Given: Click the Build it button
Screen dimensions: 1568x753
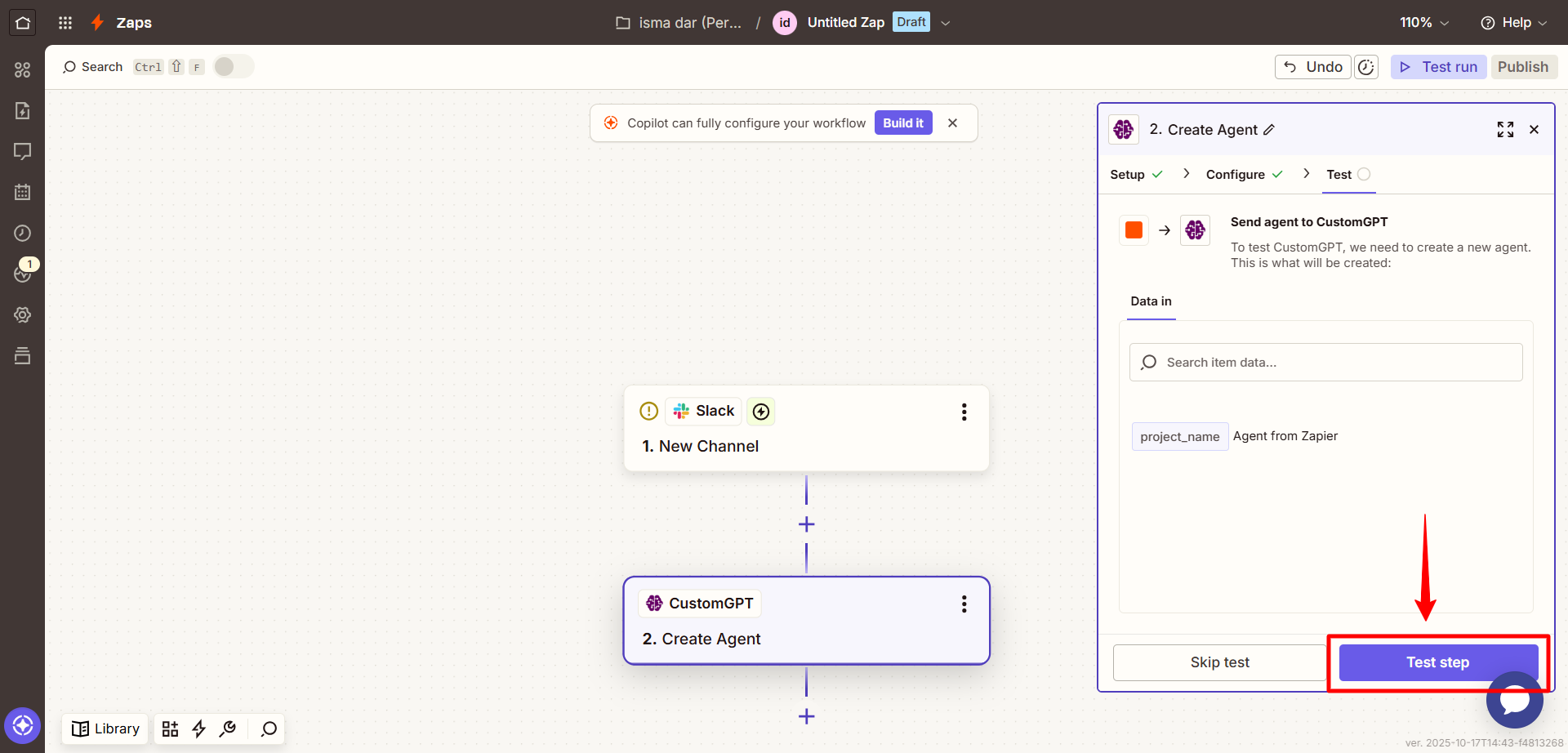Looking at the screenshot, I should pyautogui.click(x=903, y=123).
